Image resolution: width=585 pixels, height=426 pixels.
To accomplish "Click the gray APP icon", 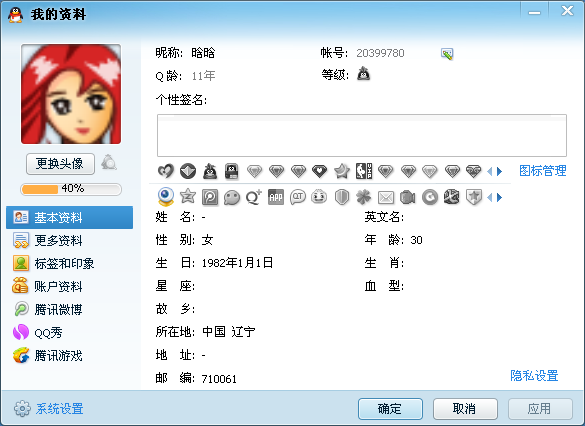I will coord(276,197).
